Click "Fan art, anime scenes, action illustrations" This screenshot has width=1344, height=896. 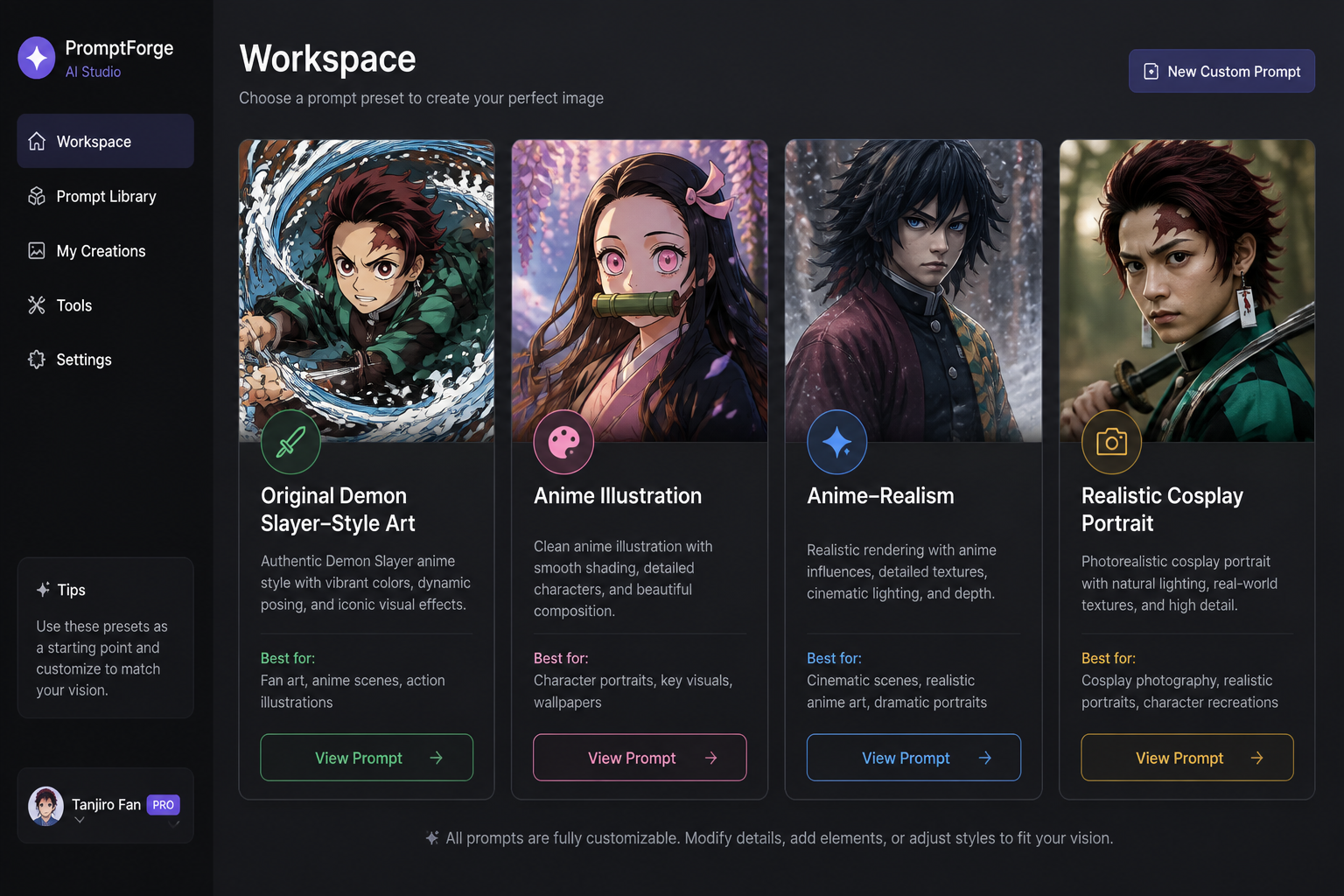tap(353, 691)
